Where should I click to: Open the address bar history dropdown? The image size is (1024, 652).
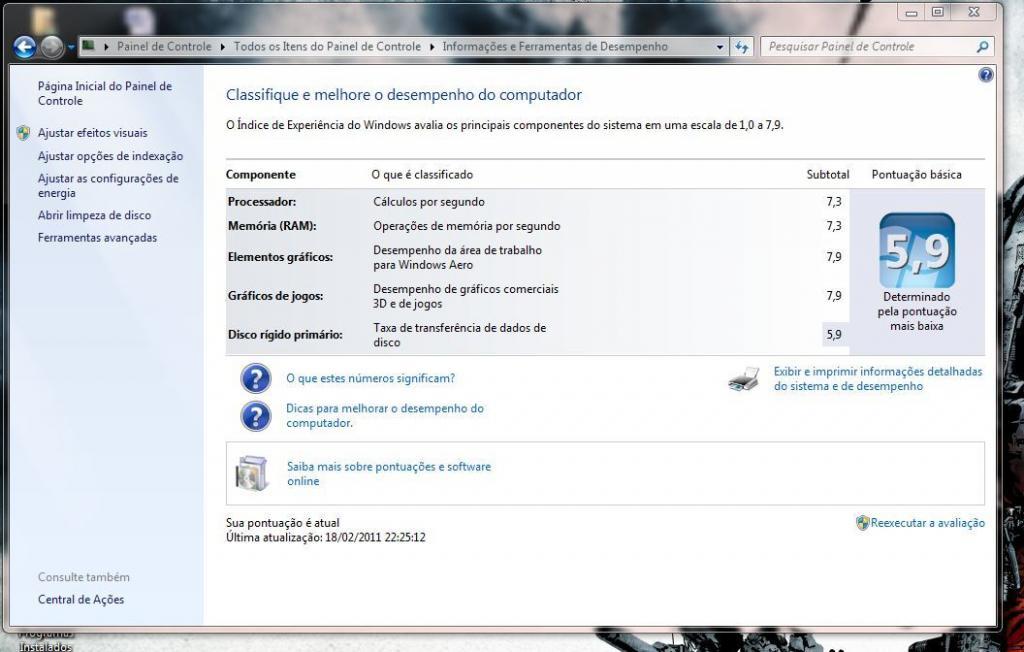pyautogui.click(x=720, y=47)
